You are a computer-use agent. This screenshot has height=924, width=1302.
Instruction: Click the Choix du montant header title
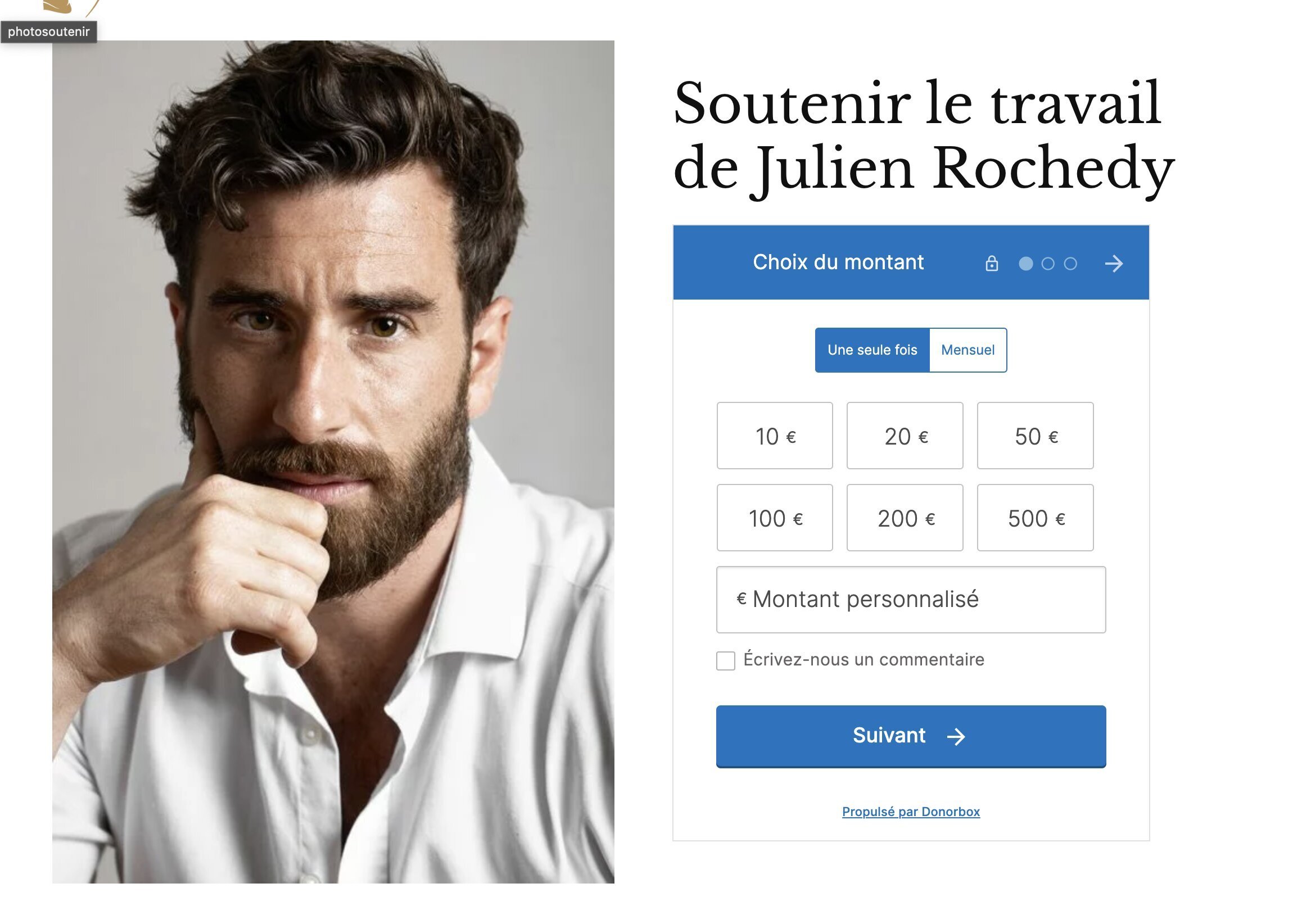(838, 262)
